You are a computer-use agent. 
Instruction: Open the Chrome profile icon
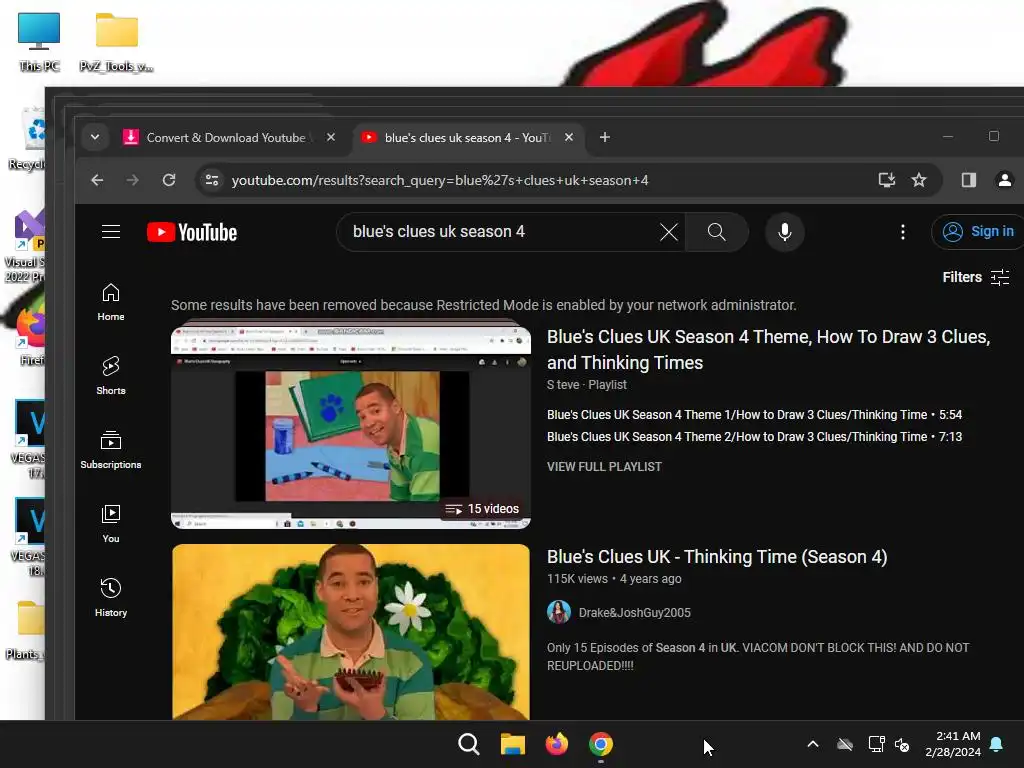coord(1004,180)
